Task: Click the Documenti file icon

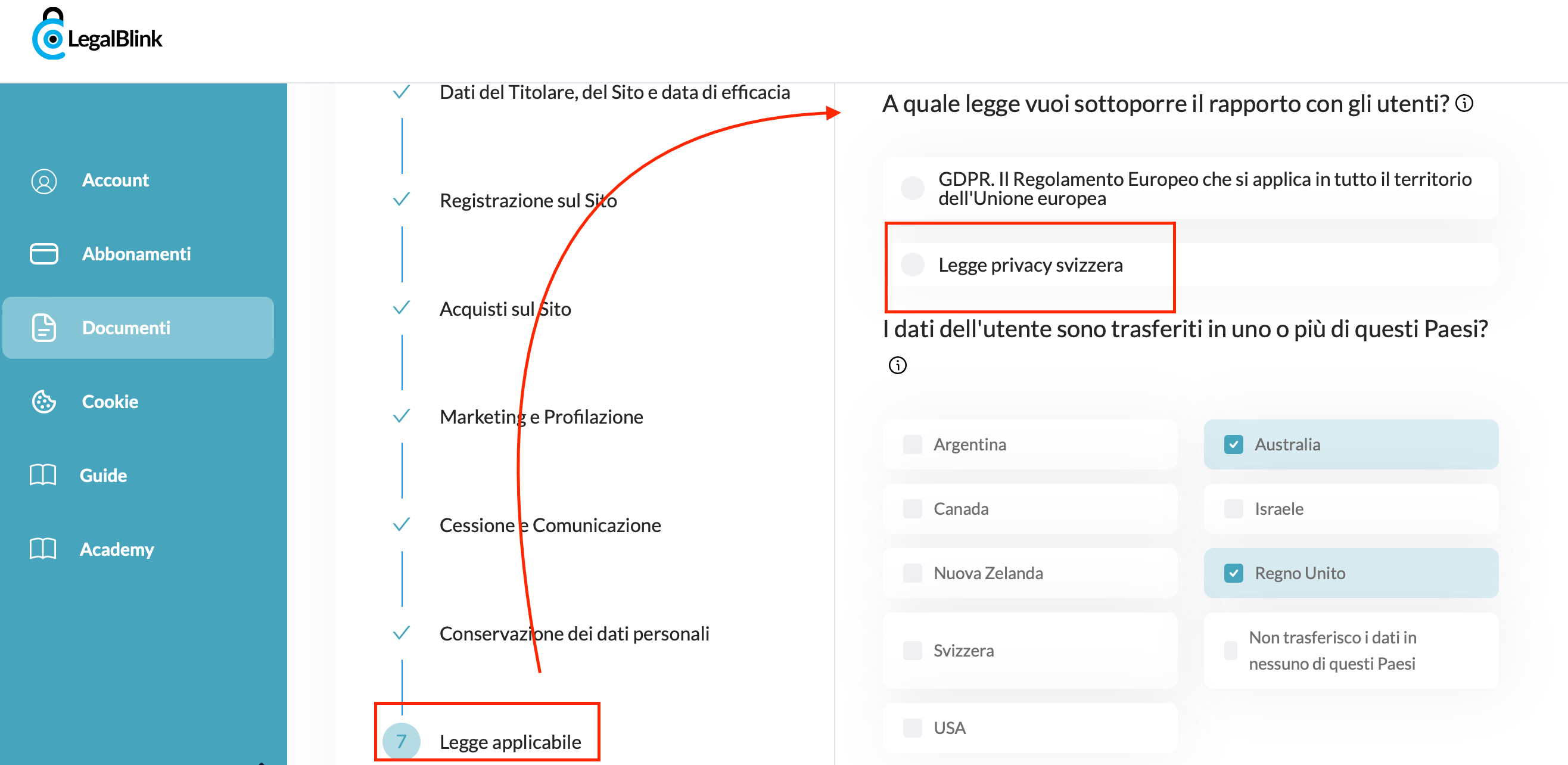Action: [x=44, y=328]
